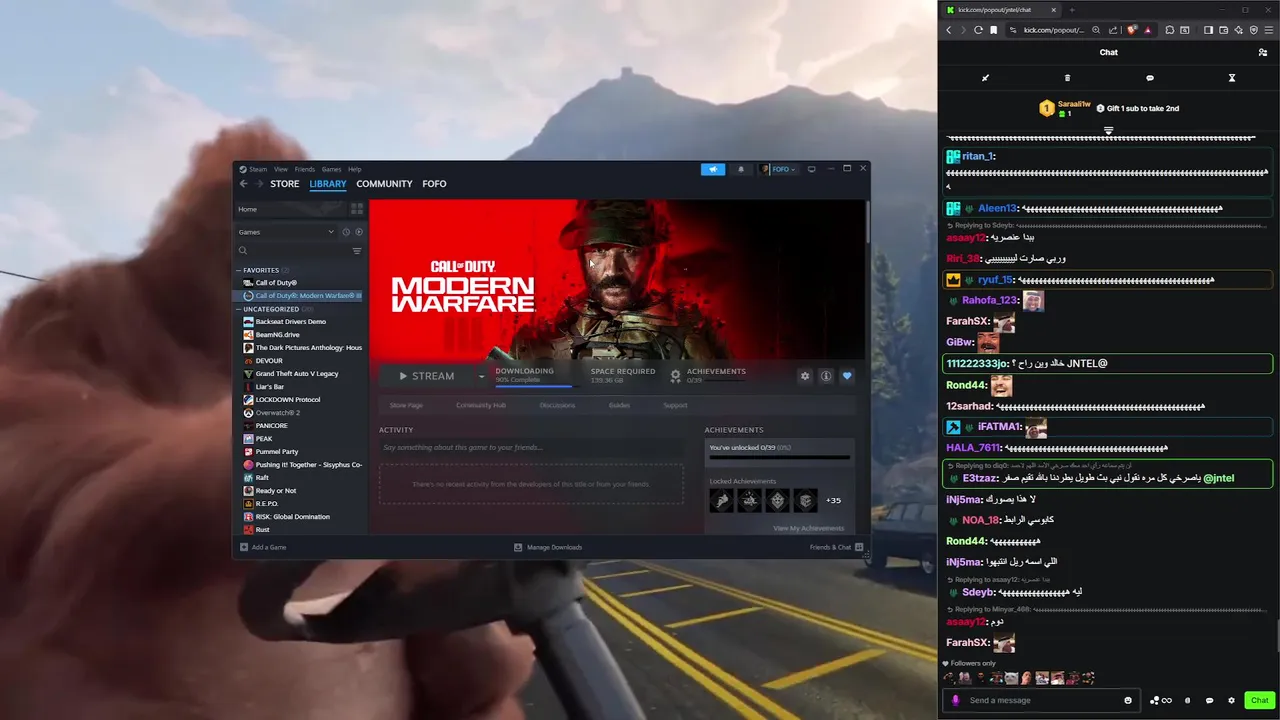Open browser sidebar panel icon
This screenshot has width=1280, height=720.
coord(1208,30)
